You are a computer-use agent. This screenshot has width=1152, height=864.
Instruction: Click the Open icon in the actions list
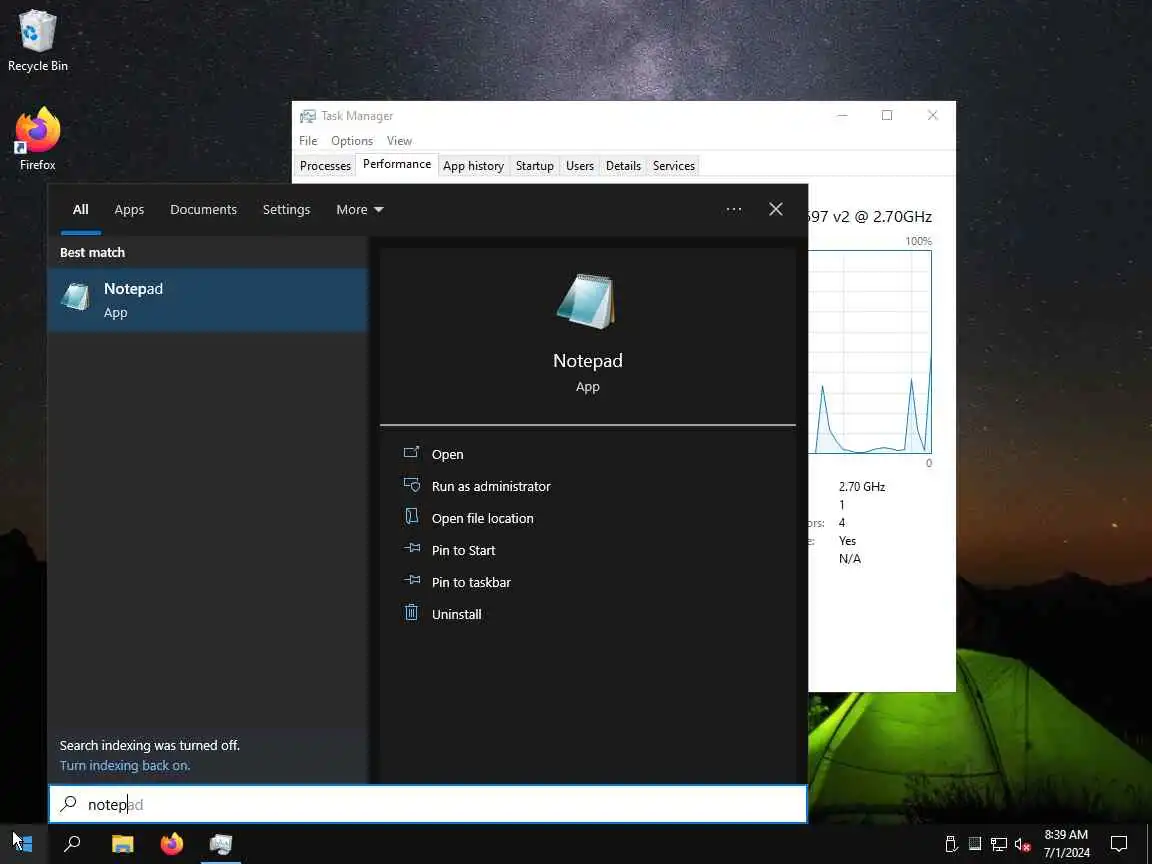click(411, 453)
